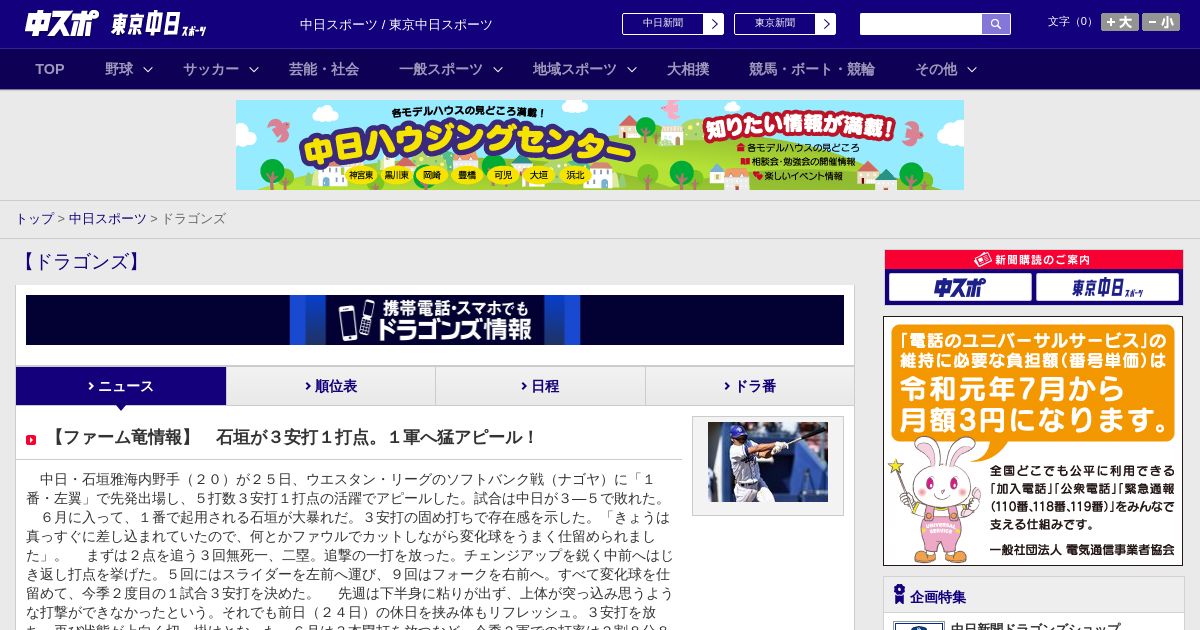Open 大相撲 section
This screenshot has width=1200, height=630.
tap(688, 69)
